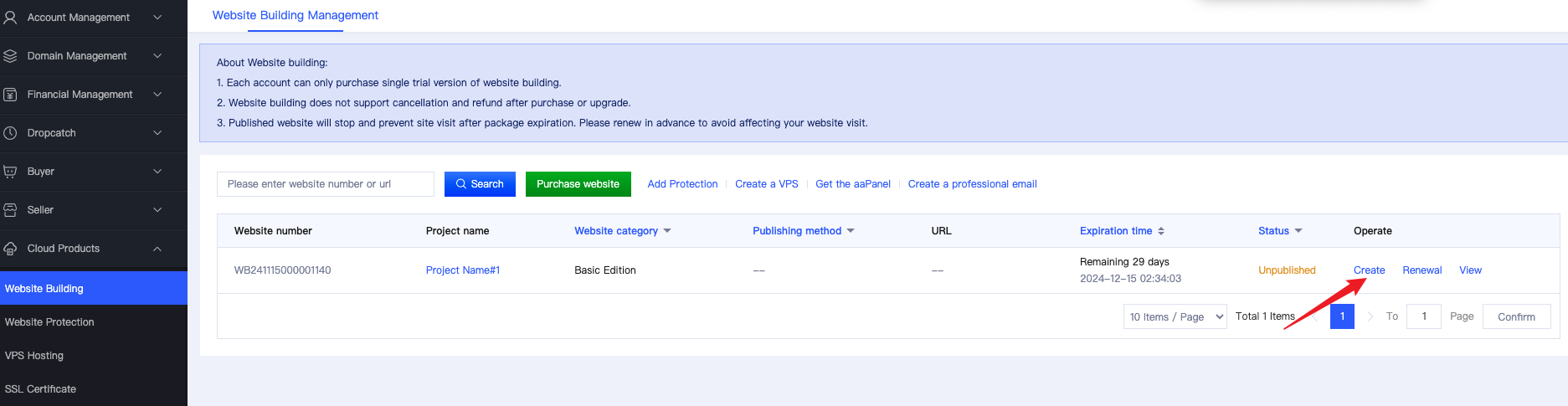Click the Domain Management layers icon
This screenshot has width=1568, height=406.
click(x=10, y=56)
